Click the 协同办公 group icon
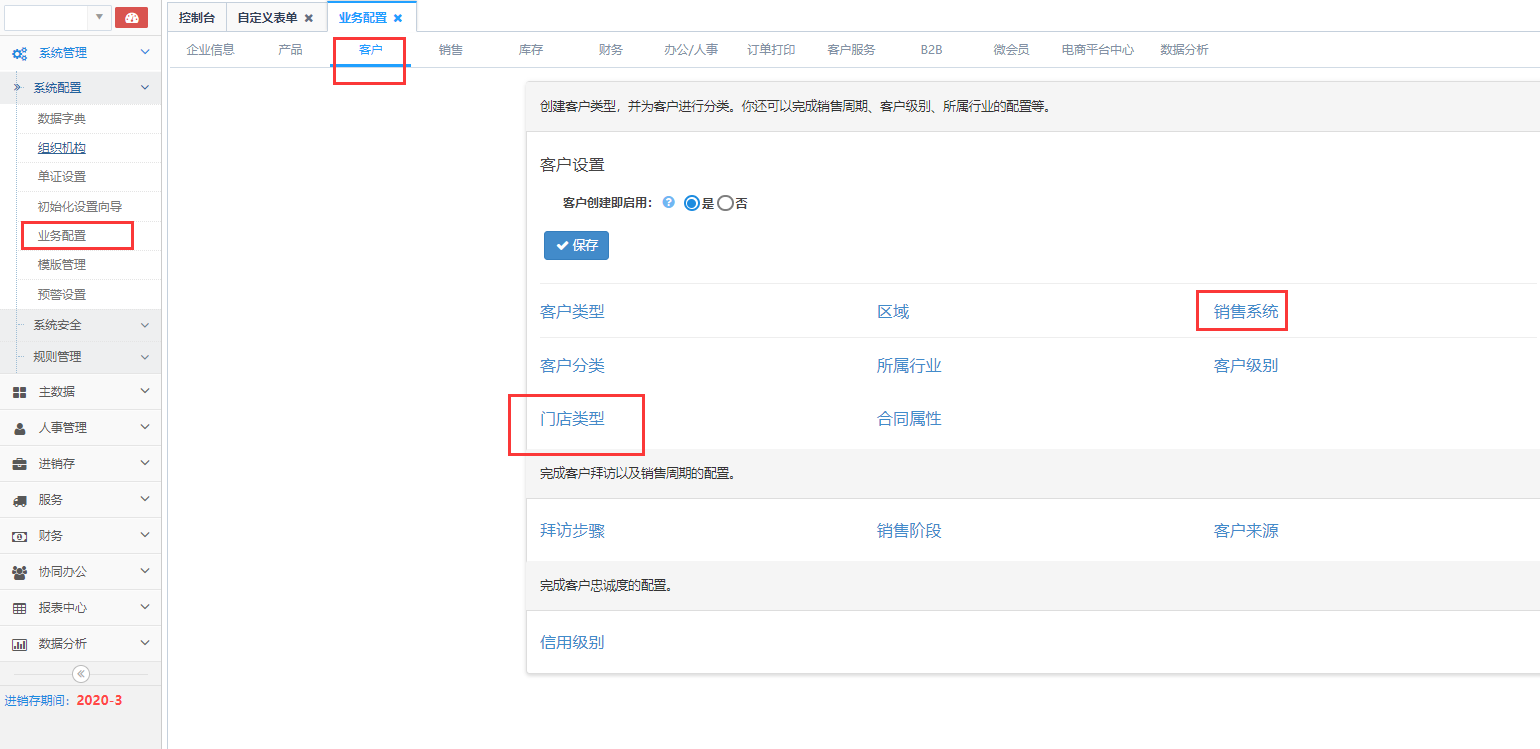1540x749 pixels. (19, 572)
